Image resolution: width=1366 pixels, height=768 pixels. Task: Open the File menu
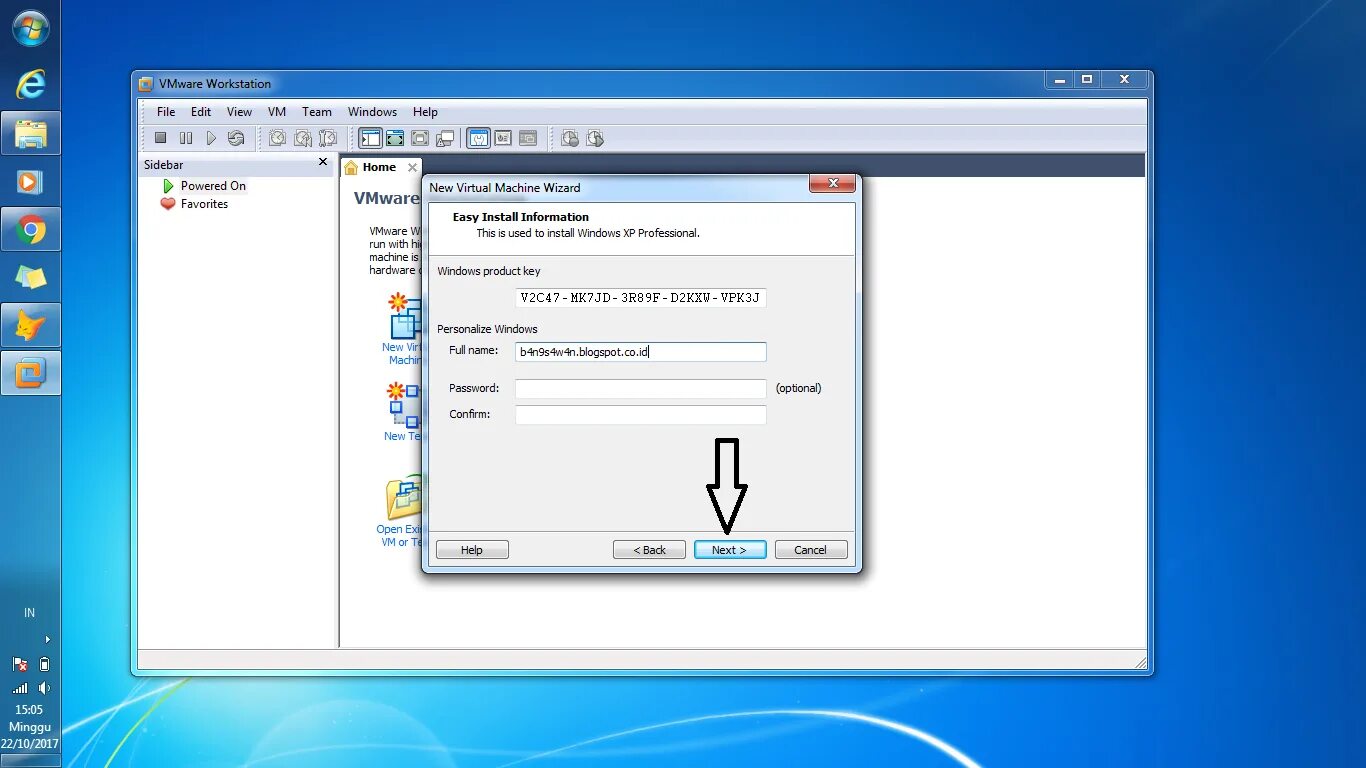click(166, 112)
